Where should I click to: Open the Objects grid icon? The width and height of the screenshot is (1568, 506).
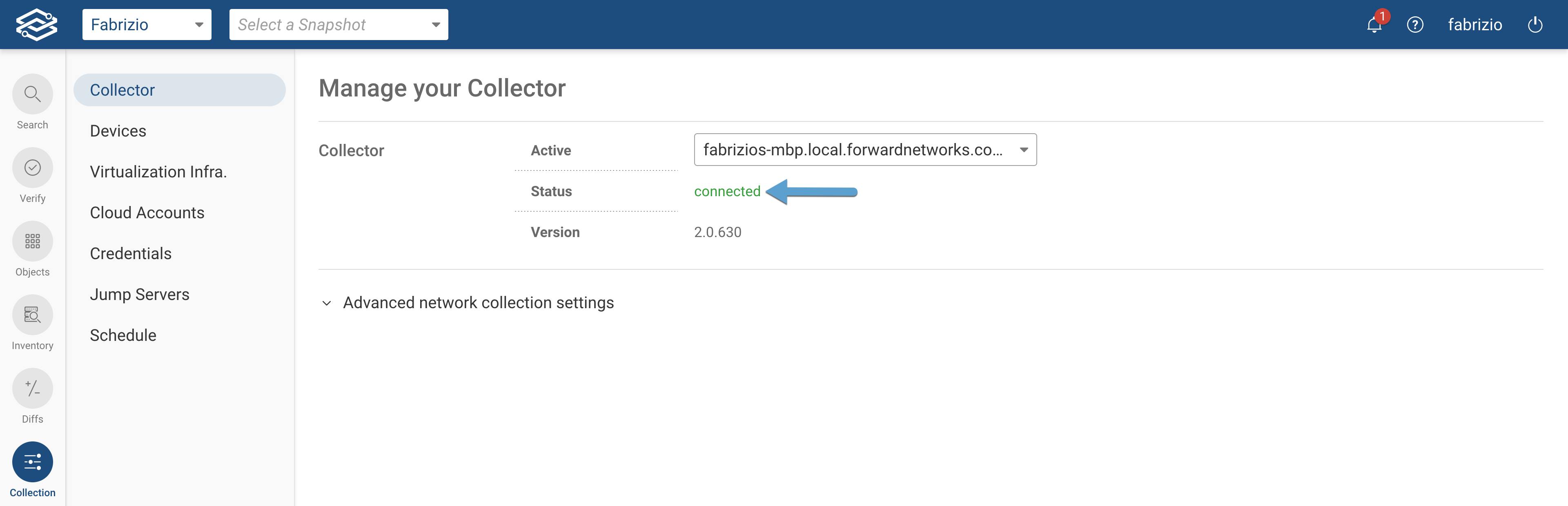(32, 242)
